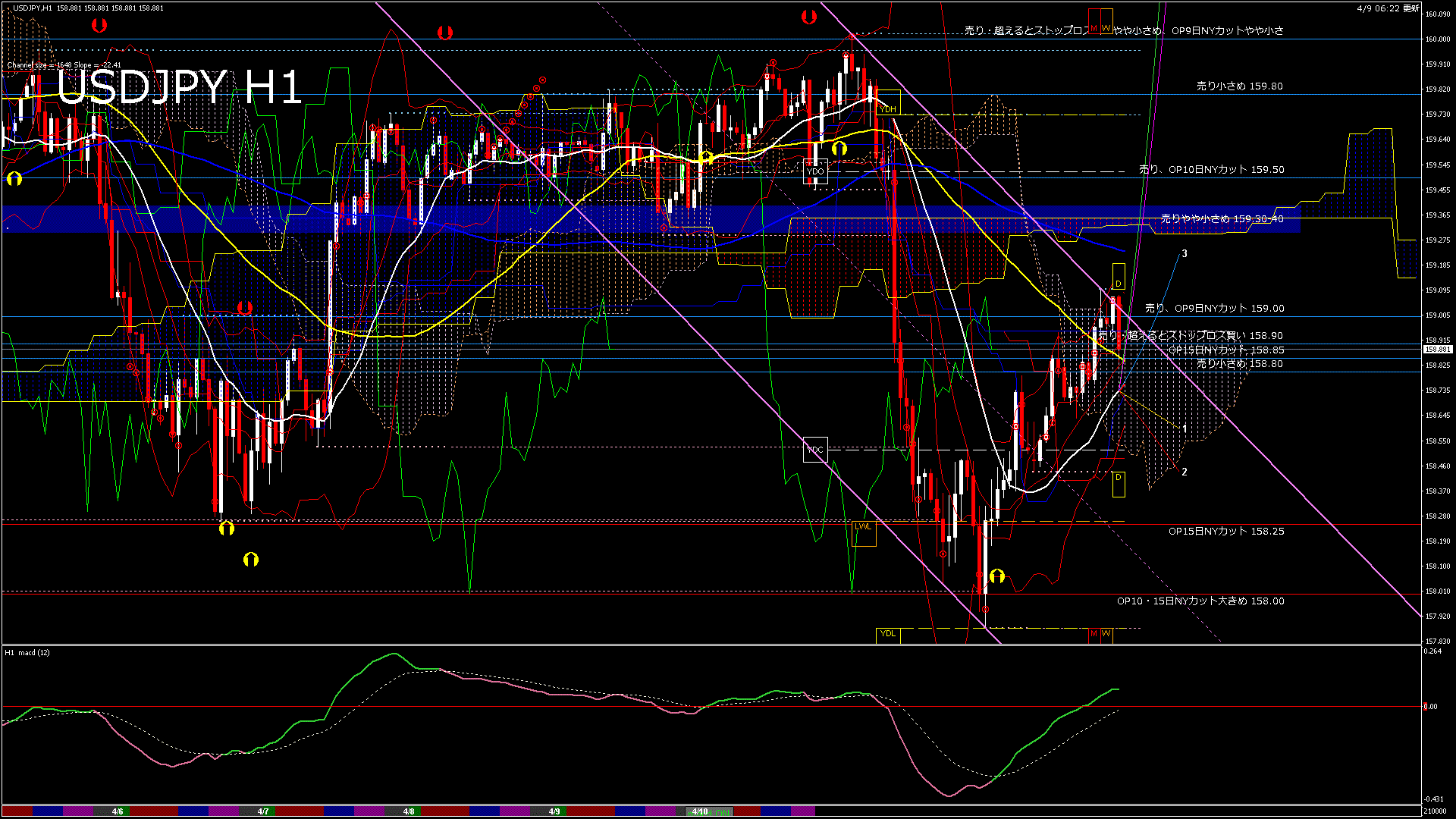This screenshot has width=1456, height=819.
Task: Click the YDL level label box at the bottom
Action: [x=887, y=634]
